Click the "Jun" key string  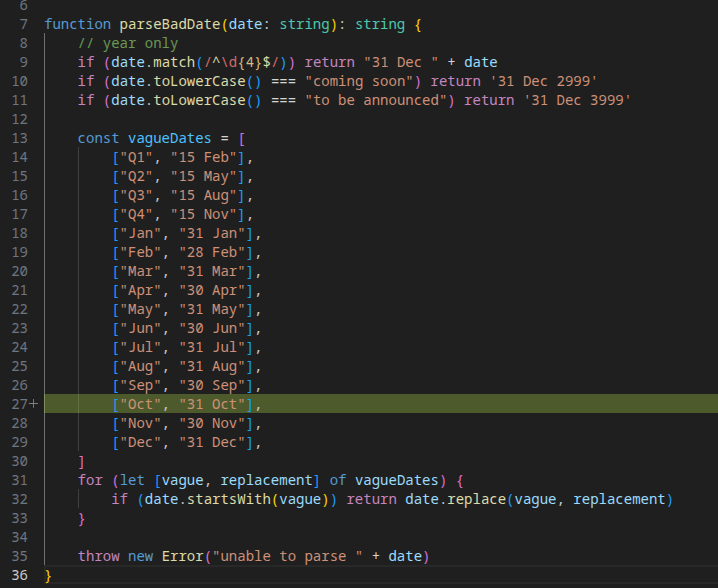pyautogui.click(x=140, y=328)
